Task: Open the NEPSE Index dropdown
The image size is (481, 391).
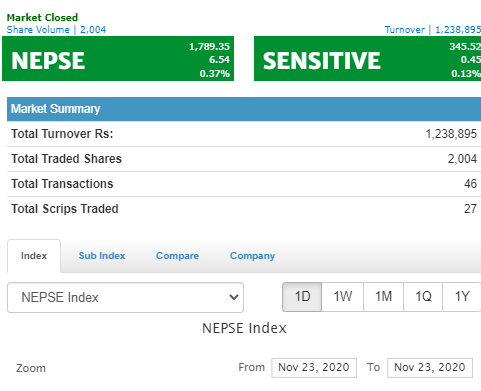Action: coord(125,297)
